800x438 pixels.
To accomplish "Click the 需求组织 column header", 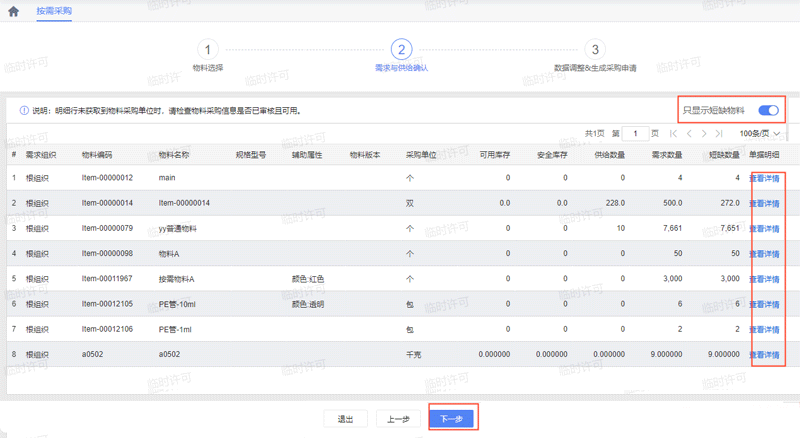I will click(41, 155).
